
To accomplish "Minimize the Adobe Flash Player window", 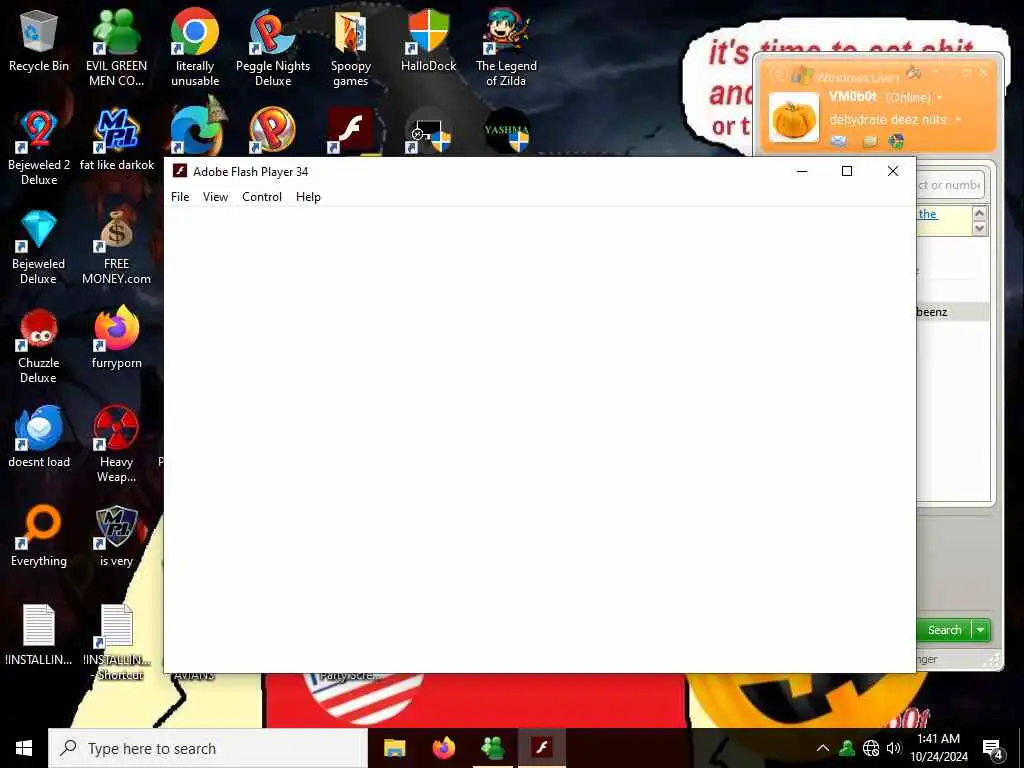I will (x=802, y=171).
